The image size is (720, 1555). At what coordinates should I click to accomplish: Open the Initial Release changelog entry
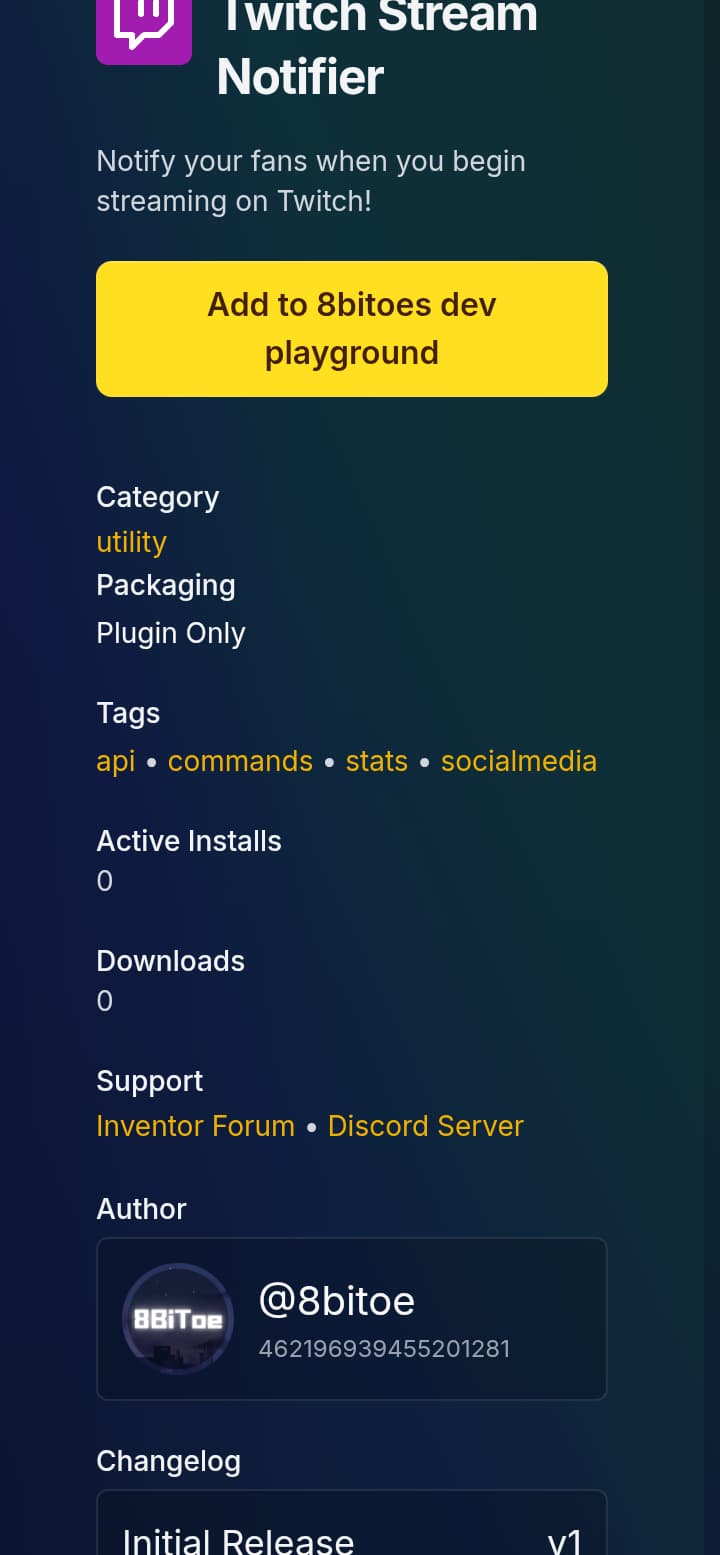(x=238, y=1540)
